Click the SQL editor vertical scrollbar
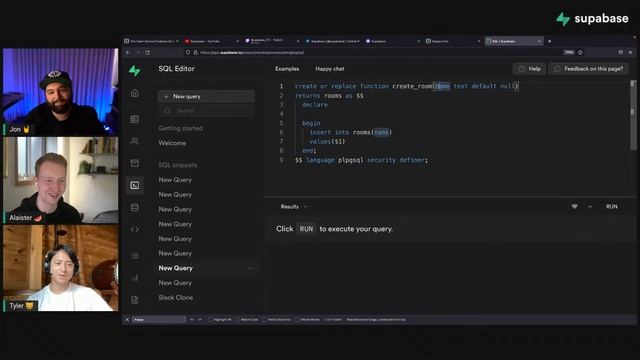Image resolution: width=640 pixels, height=360 pixels. click(x=633, y=115)
